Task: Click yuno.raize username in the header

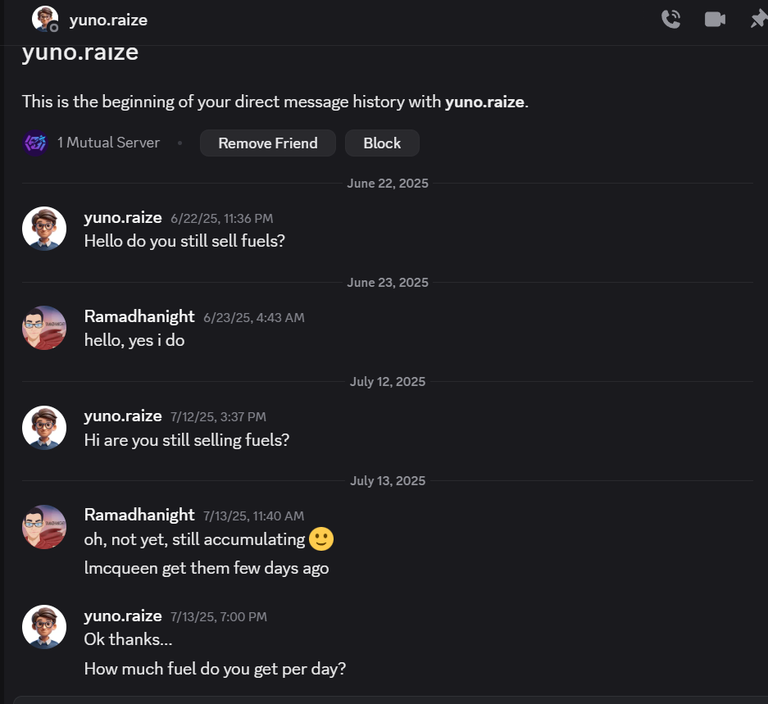Action: (108, 20)
